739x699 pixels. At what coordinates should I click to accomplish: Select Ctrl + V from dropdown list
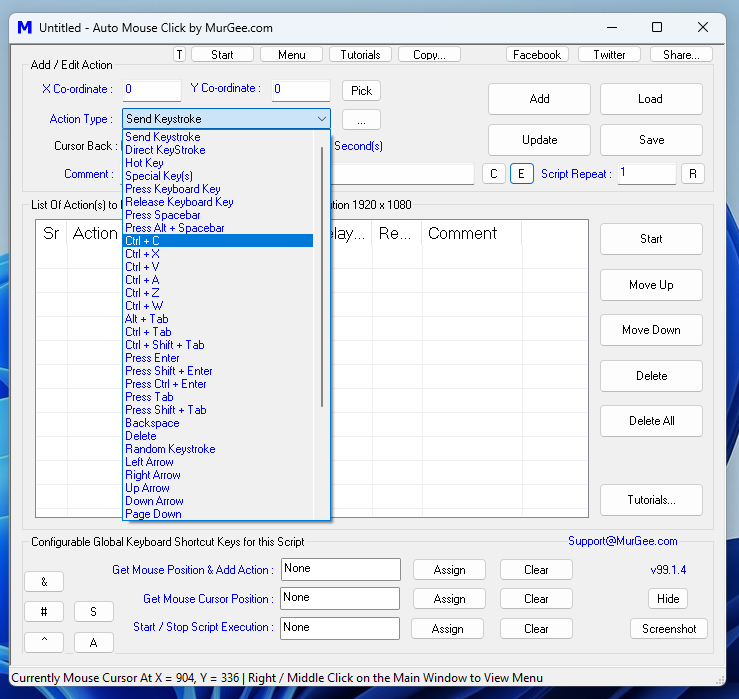pos(142,267)
